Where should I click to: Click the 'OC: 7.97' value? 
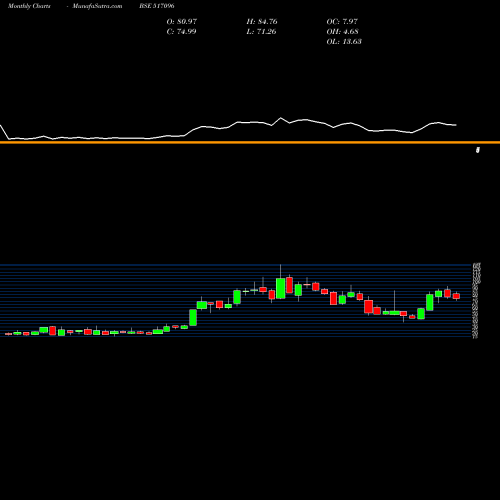342,22
